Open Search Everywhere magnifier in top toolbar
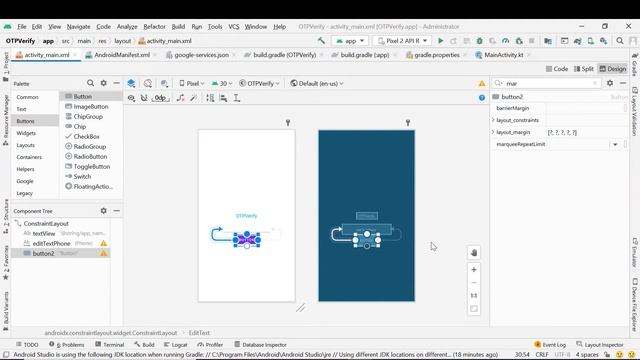This screenshot has width=640, height=360. 620,41
